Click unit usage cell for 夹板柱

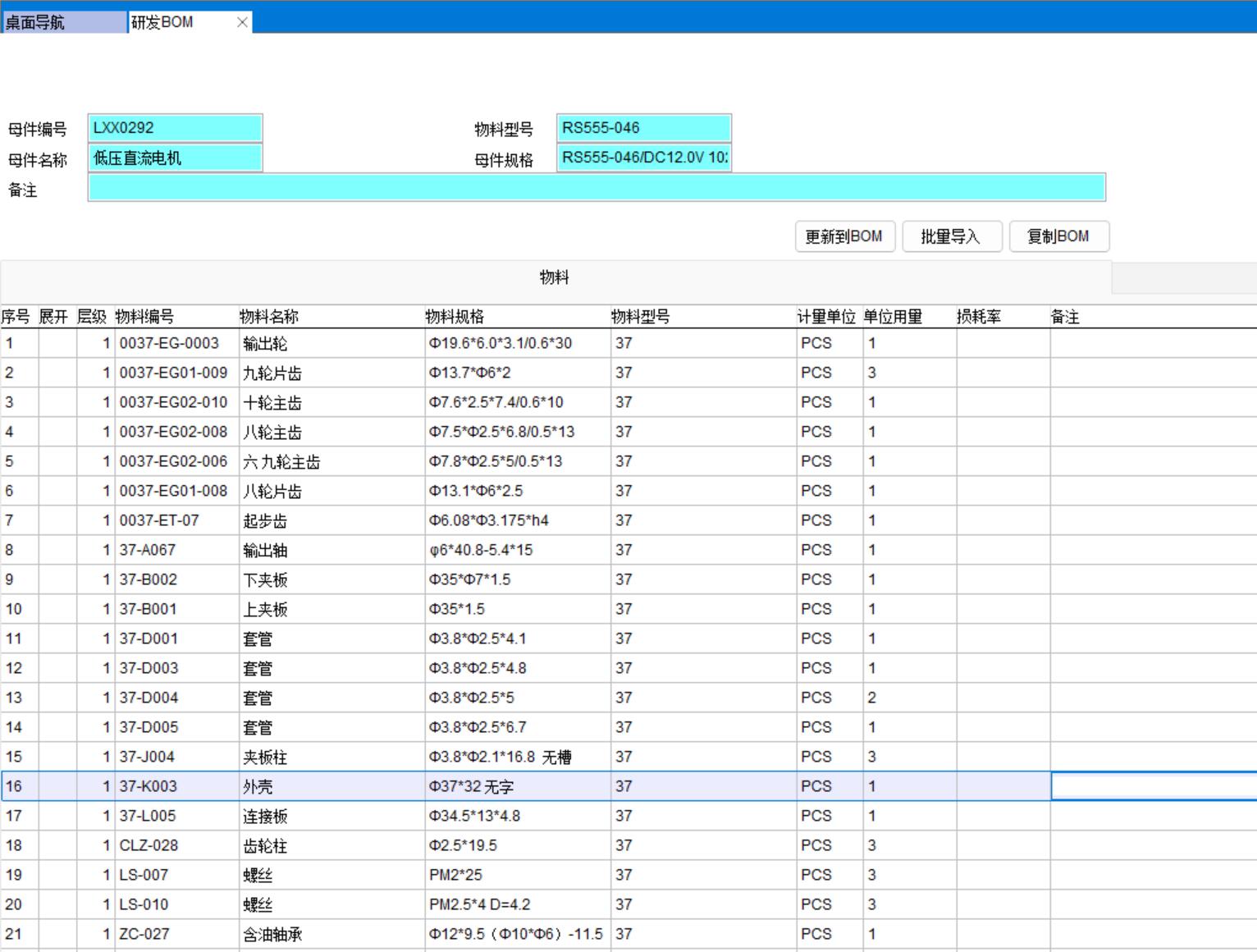coord(908,757)
